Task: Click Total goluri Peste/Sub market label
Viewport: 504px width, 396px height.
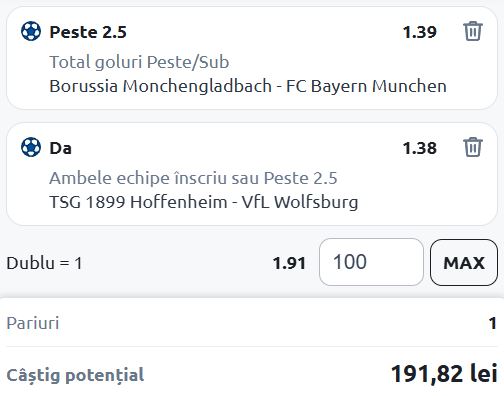Action: pyautogui.click(x=139, y=62)
